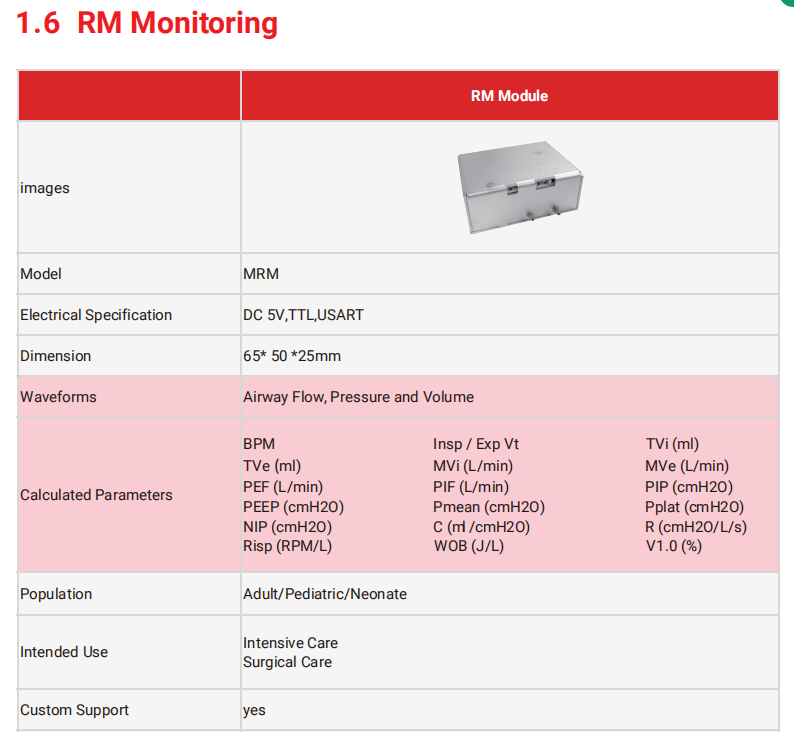
Task: Click the 'Surgical Care' text
Action: pyautogui.click(x=287, y=662)
